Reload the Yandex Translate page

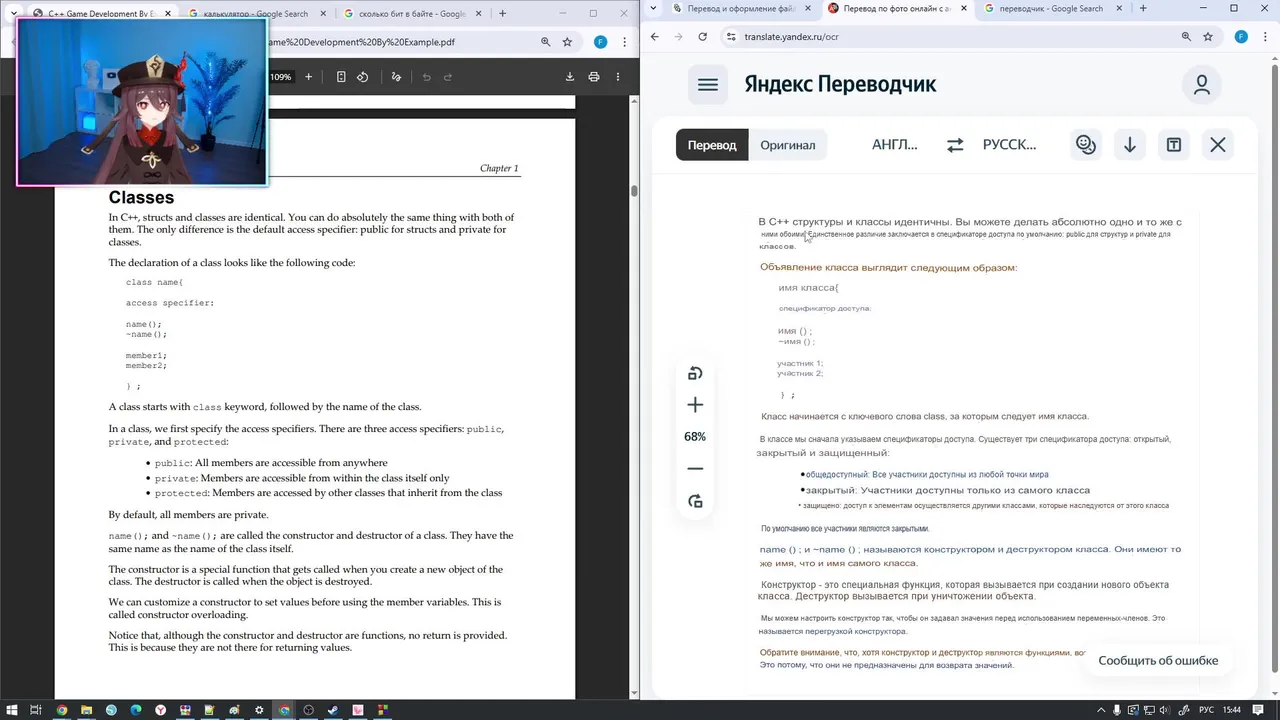pyautogui.click(x=703, y=37)
